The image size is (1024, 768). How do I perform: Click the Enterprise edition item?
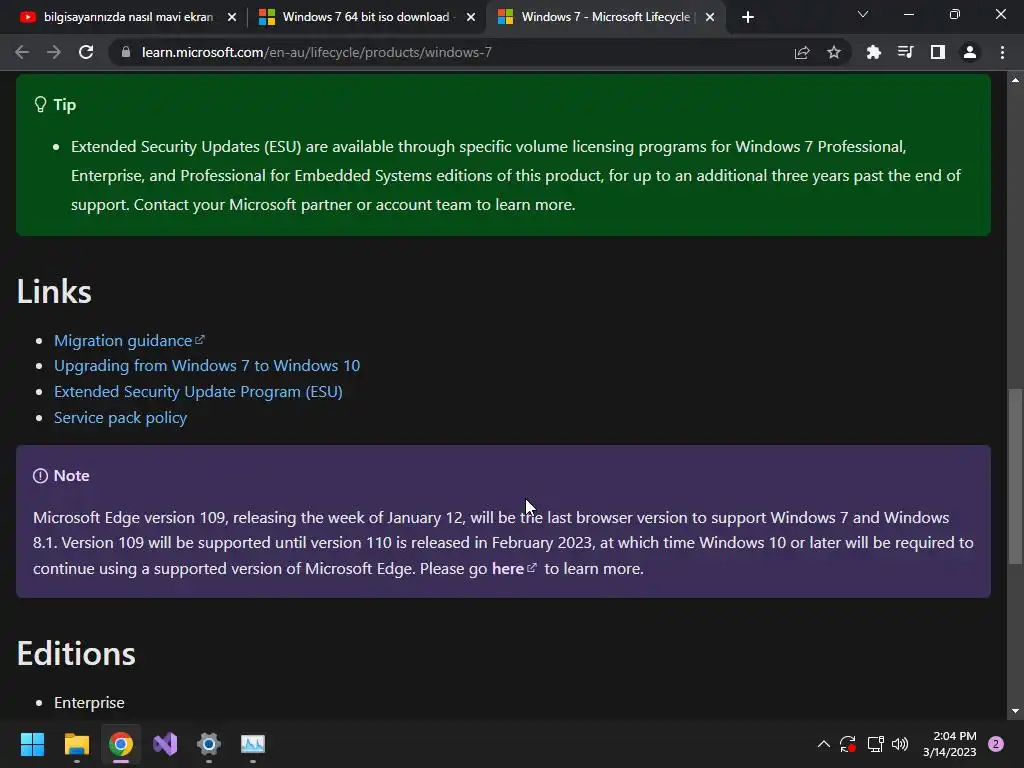point(89,703)
